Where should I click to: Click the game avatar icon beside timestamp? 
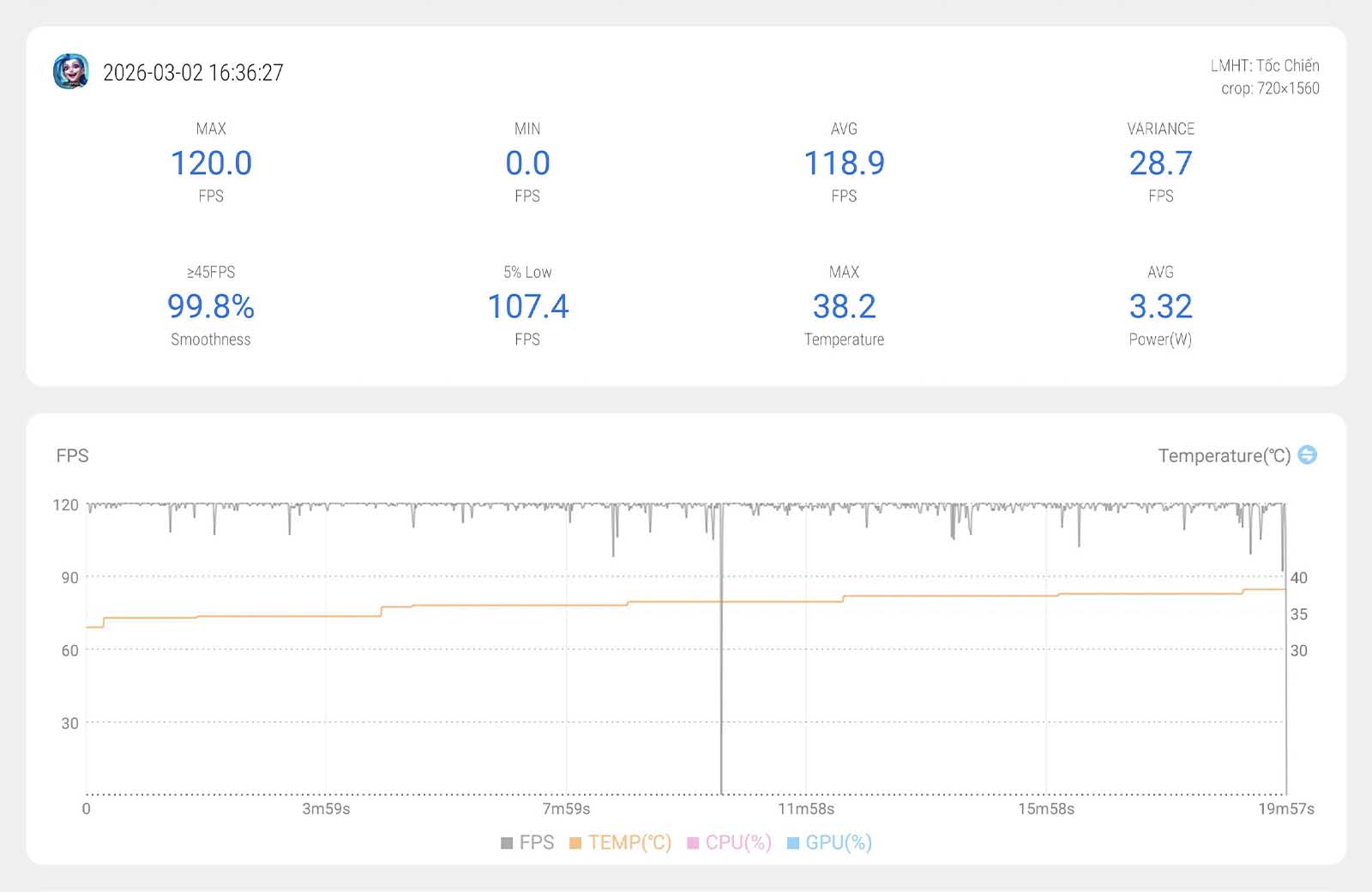point(71,72)
